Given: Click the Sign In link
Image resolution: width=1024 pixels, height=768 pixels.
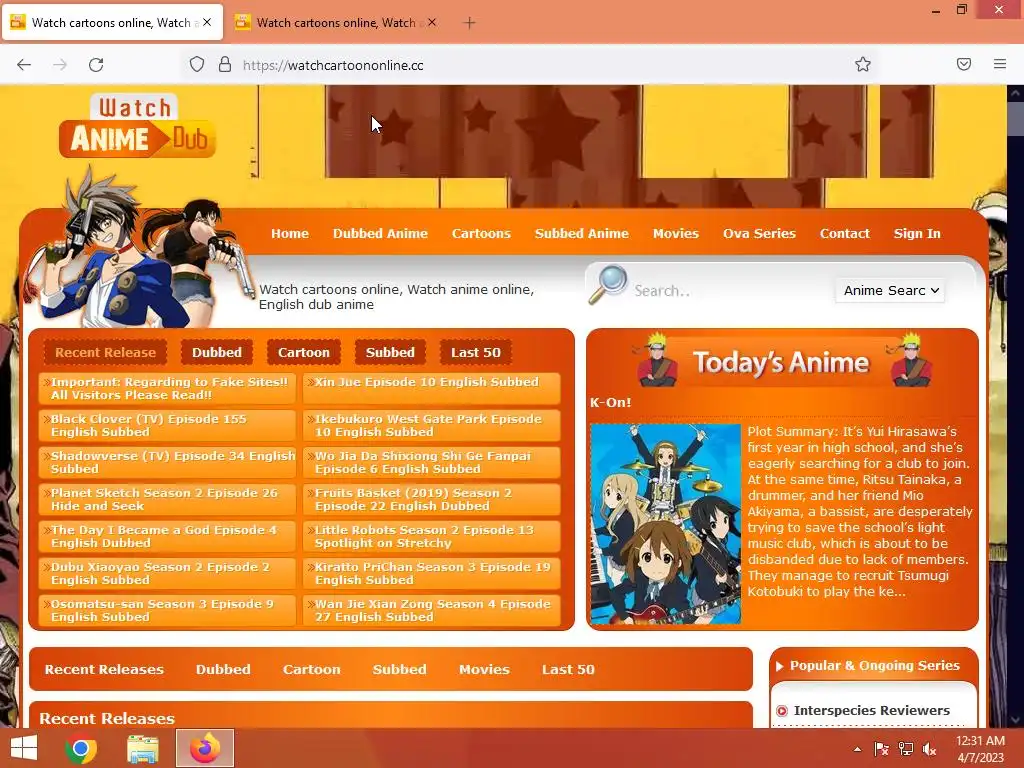Looking at the screenshot, I should (917, 233).
